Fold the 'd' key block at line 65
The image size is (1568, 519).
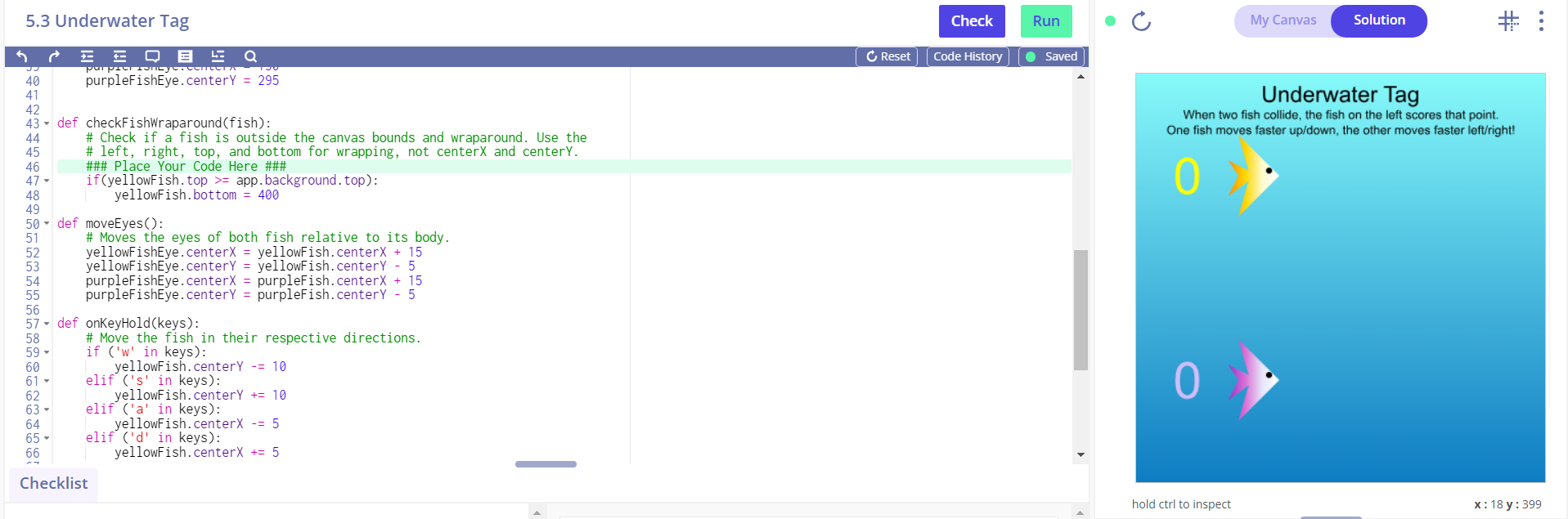tap(47, 438)
